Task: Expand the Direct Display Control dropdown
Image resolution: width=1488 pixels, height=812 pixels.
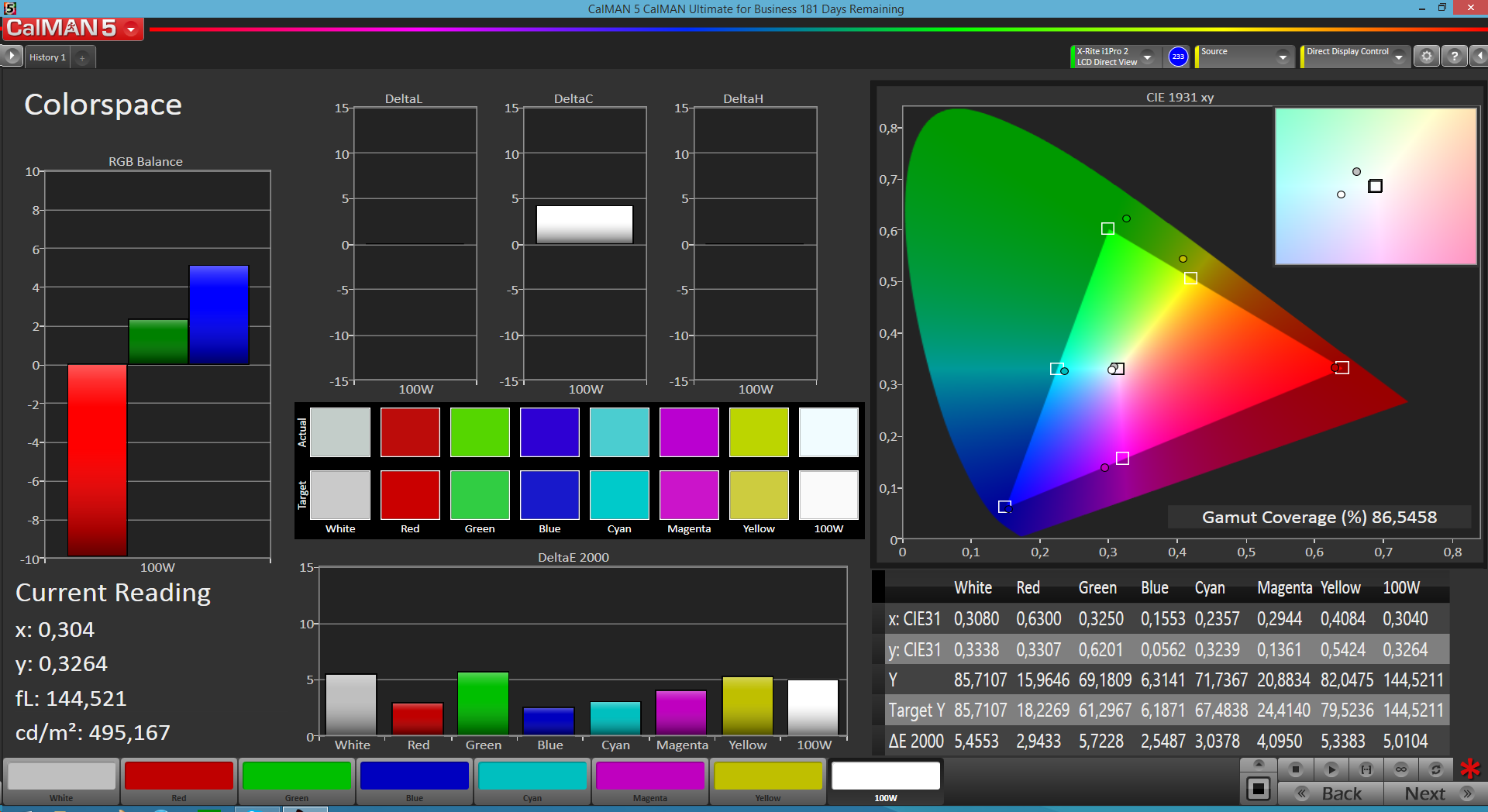Action: pyautogui.click(x=1399, y=57)
